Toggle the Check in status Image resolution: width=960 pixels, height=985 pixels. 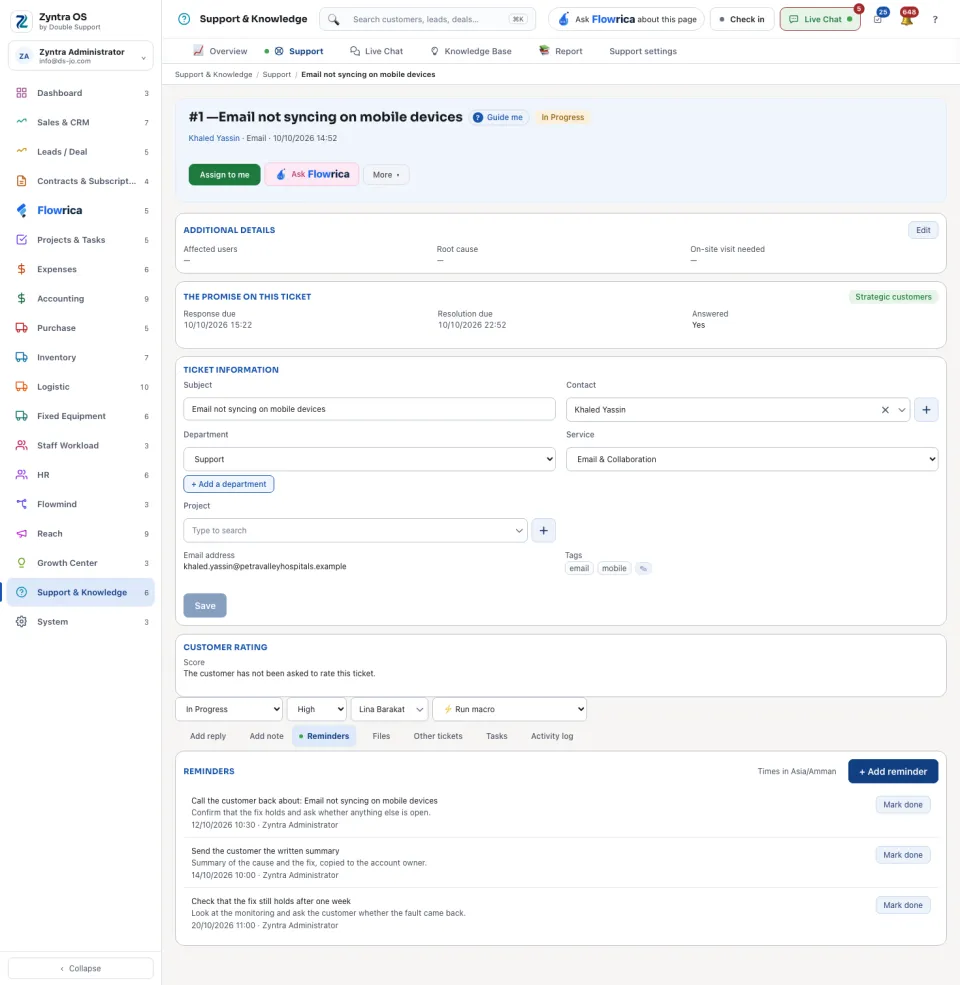point(742,19)
